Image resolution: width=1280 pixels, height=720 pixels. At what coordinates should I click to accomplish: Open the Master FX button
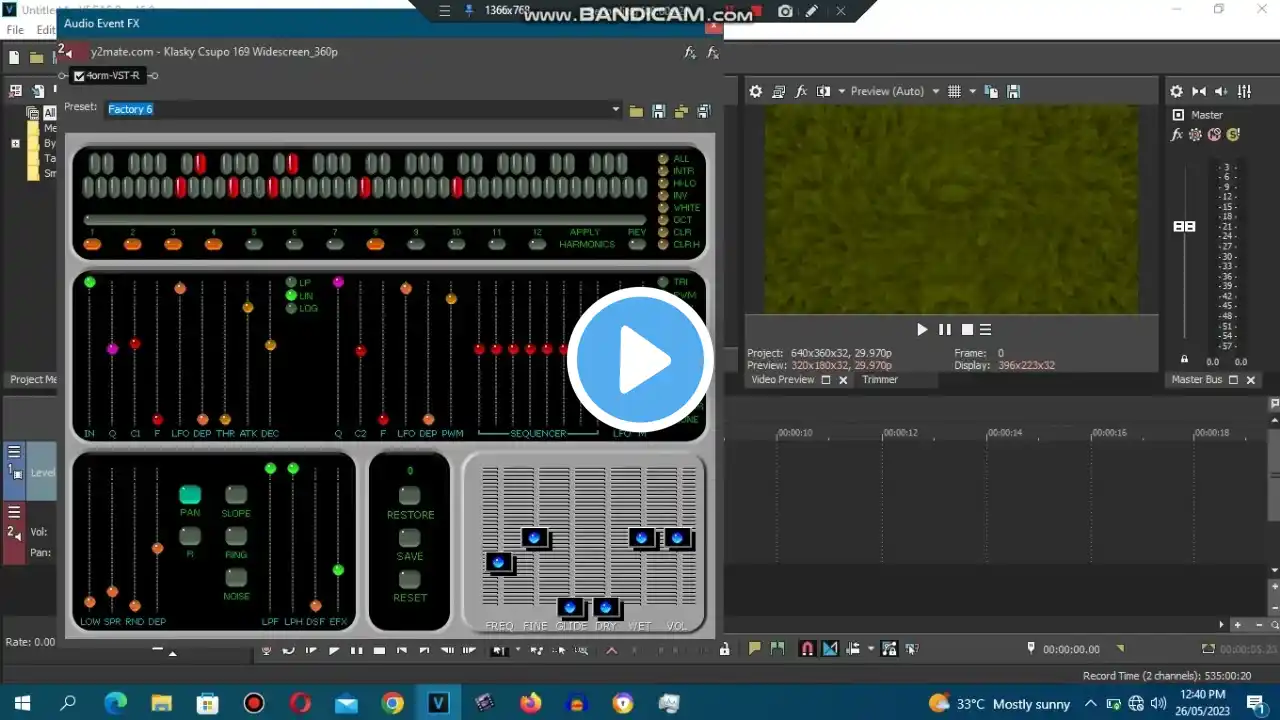click(x=1177, y=134)
